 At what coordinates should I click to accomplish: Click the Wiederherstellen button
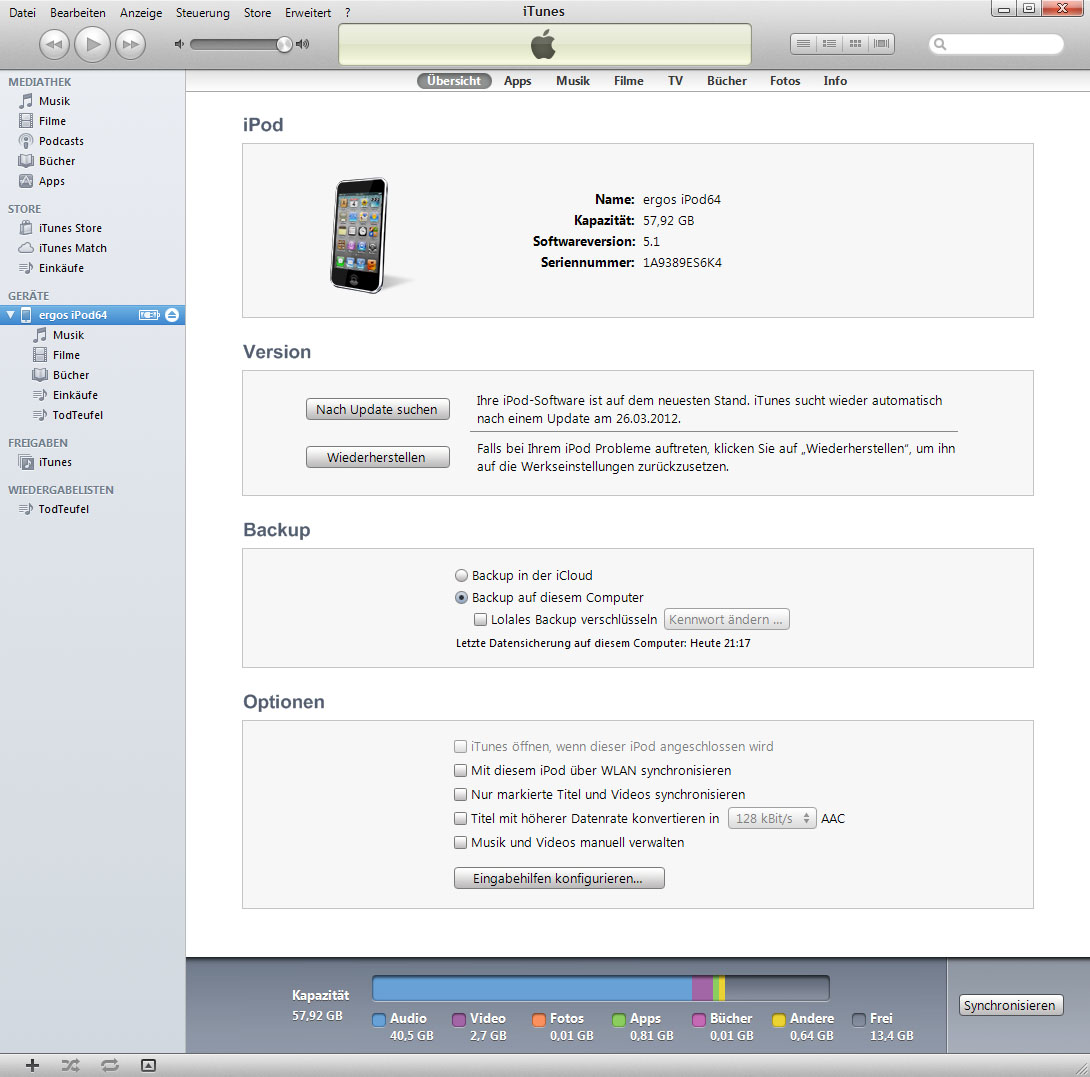(377, 457)
